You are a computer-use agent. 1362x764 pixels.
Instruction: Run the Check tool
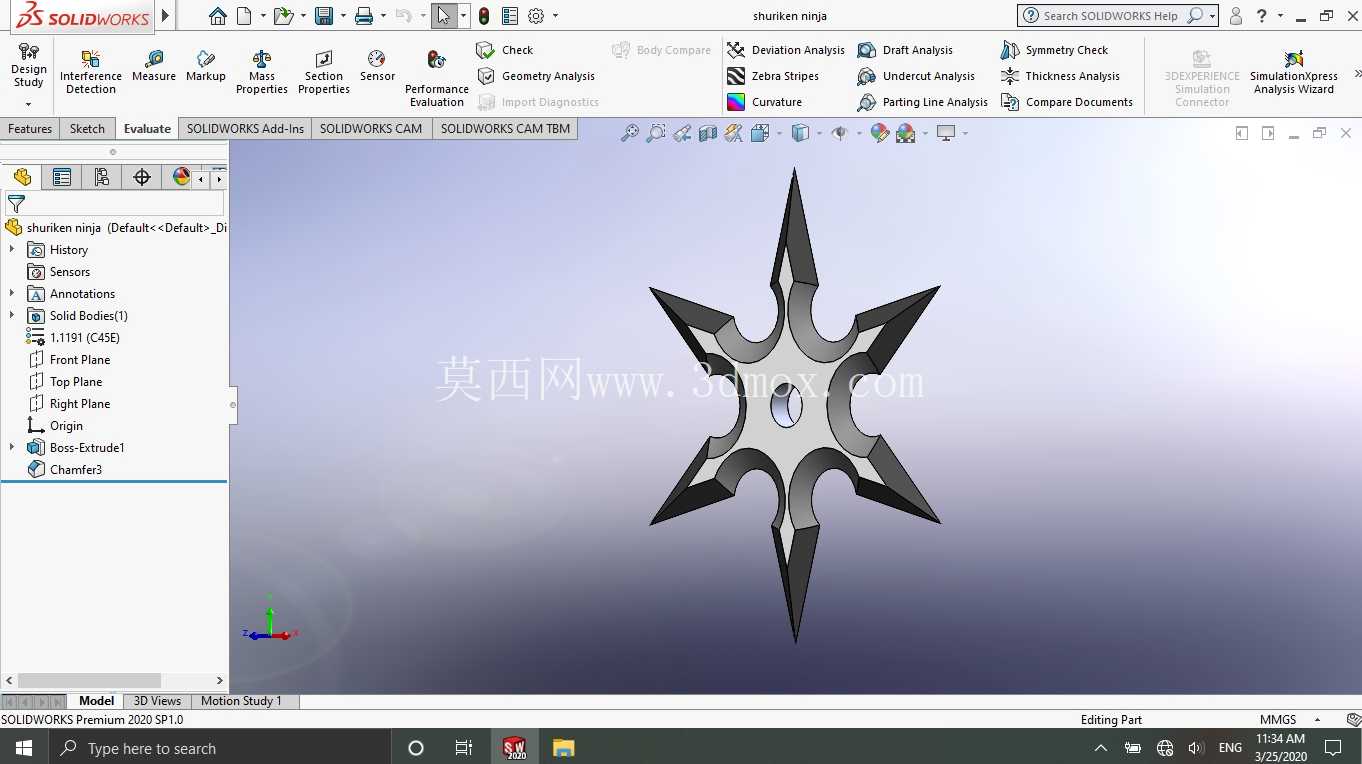[505, 50]
